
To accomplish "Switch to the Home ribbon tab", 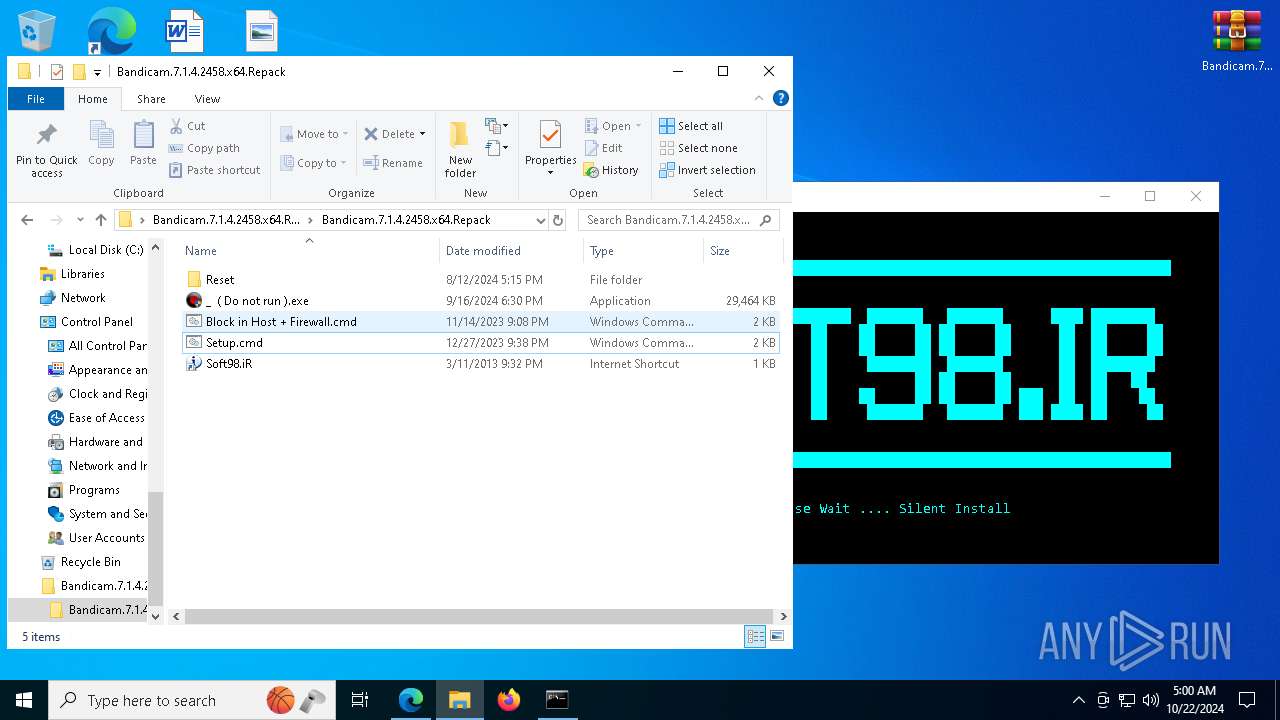I will click(93, 99).
